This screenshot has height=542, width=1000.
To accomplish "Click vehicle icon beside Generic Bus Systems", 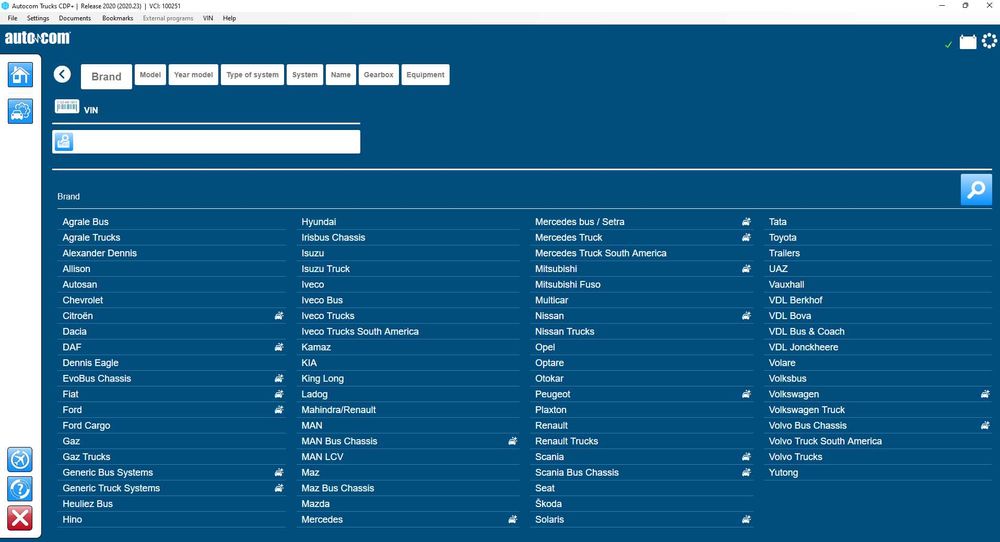I will [279, 472].
